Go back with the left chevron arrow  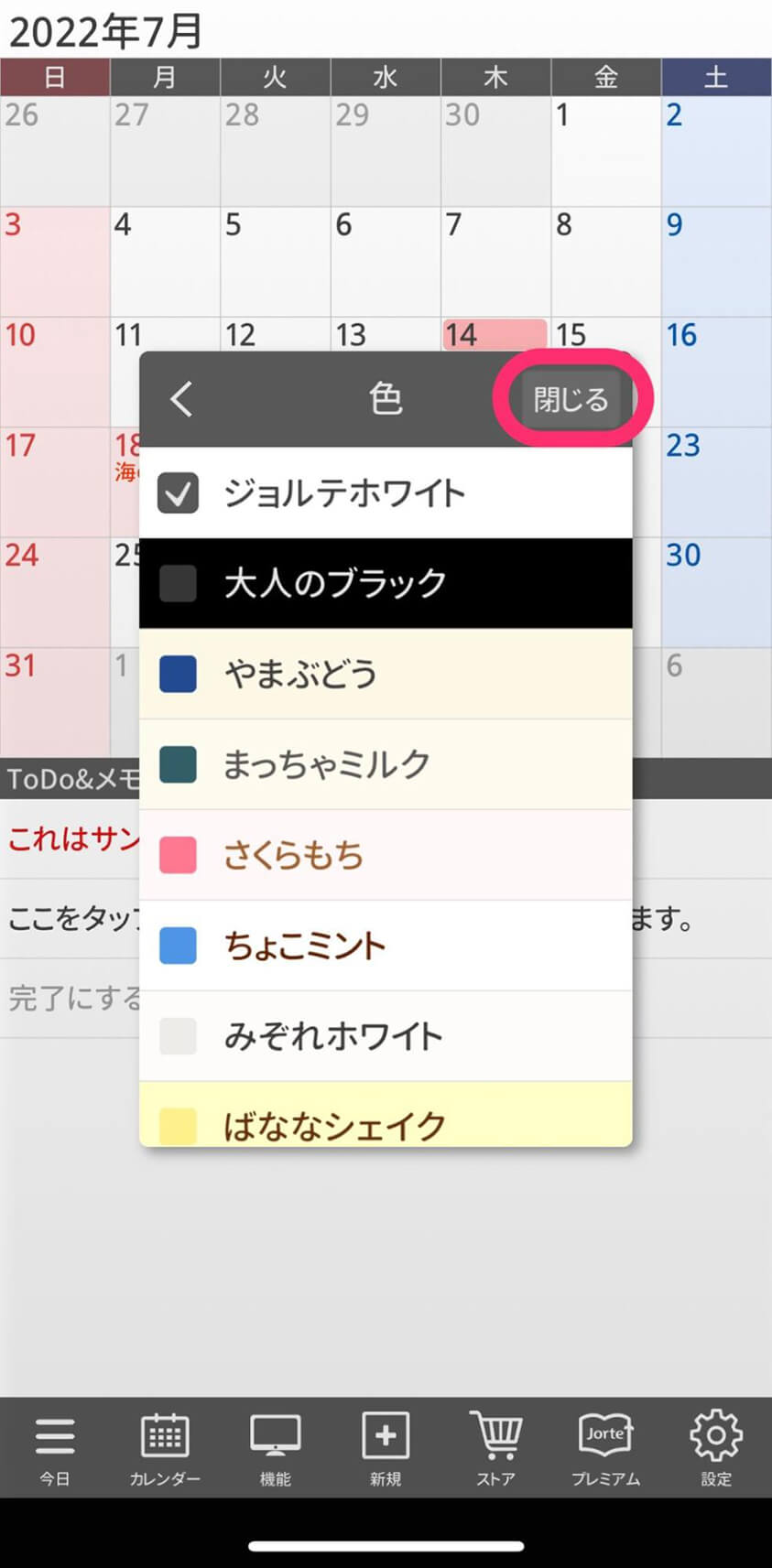click(181, 398)
